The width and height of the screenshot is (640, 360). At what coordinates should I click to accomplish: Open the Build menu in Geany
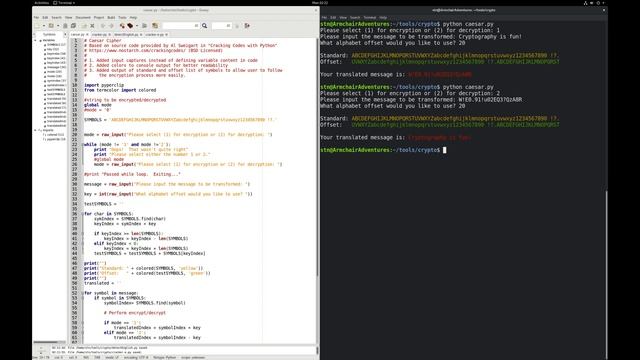(x=111, y=18)
